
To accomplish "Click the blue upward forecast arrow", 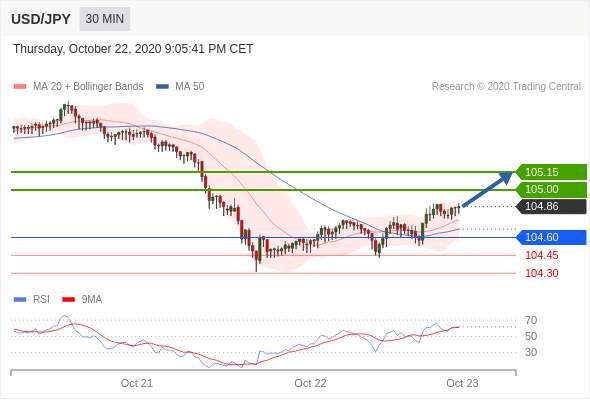I will click(x=487, y=189).
